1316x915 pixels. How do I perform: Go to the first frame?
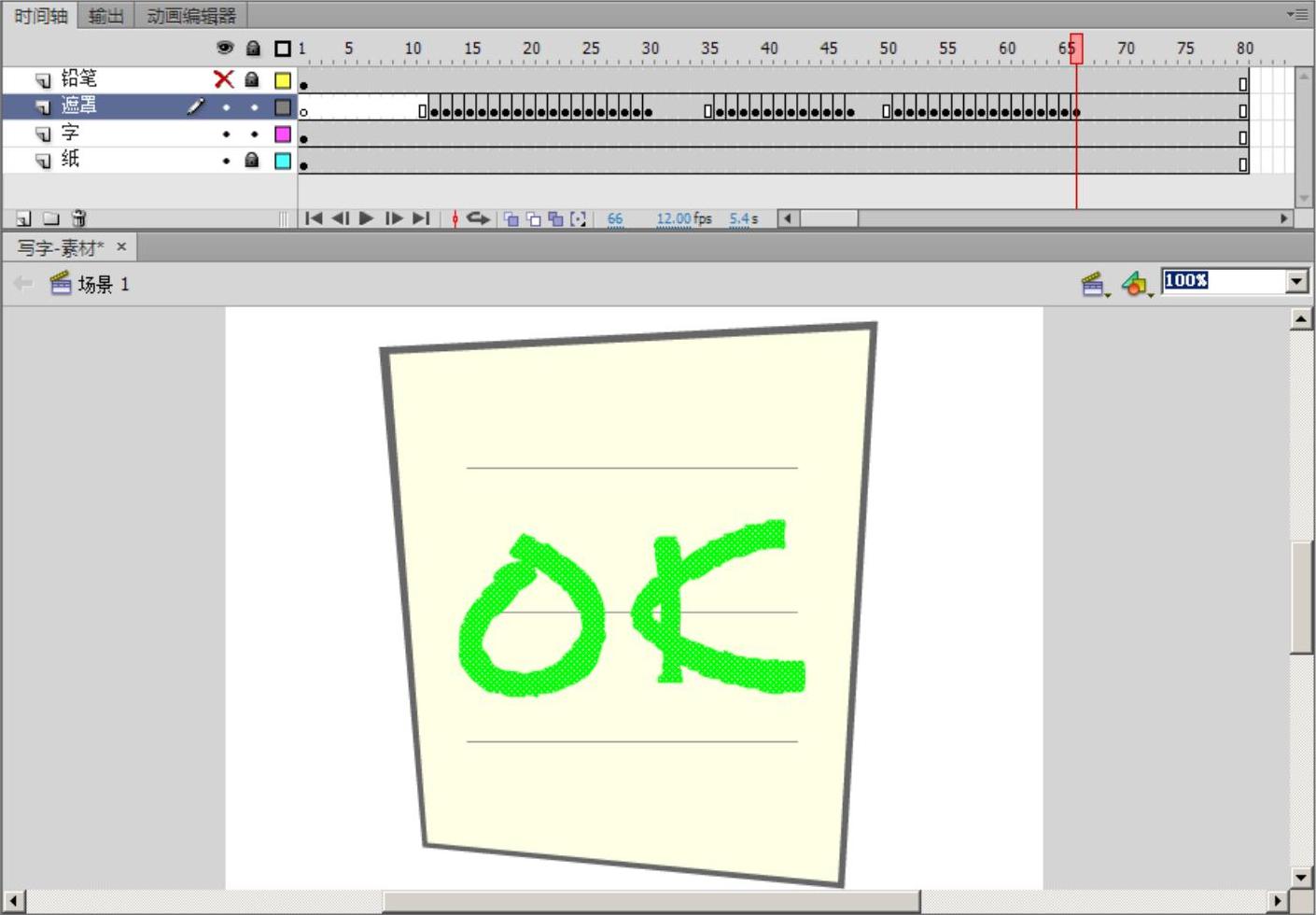314,218
